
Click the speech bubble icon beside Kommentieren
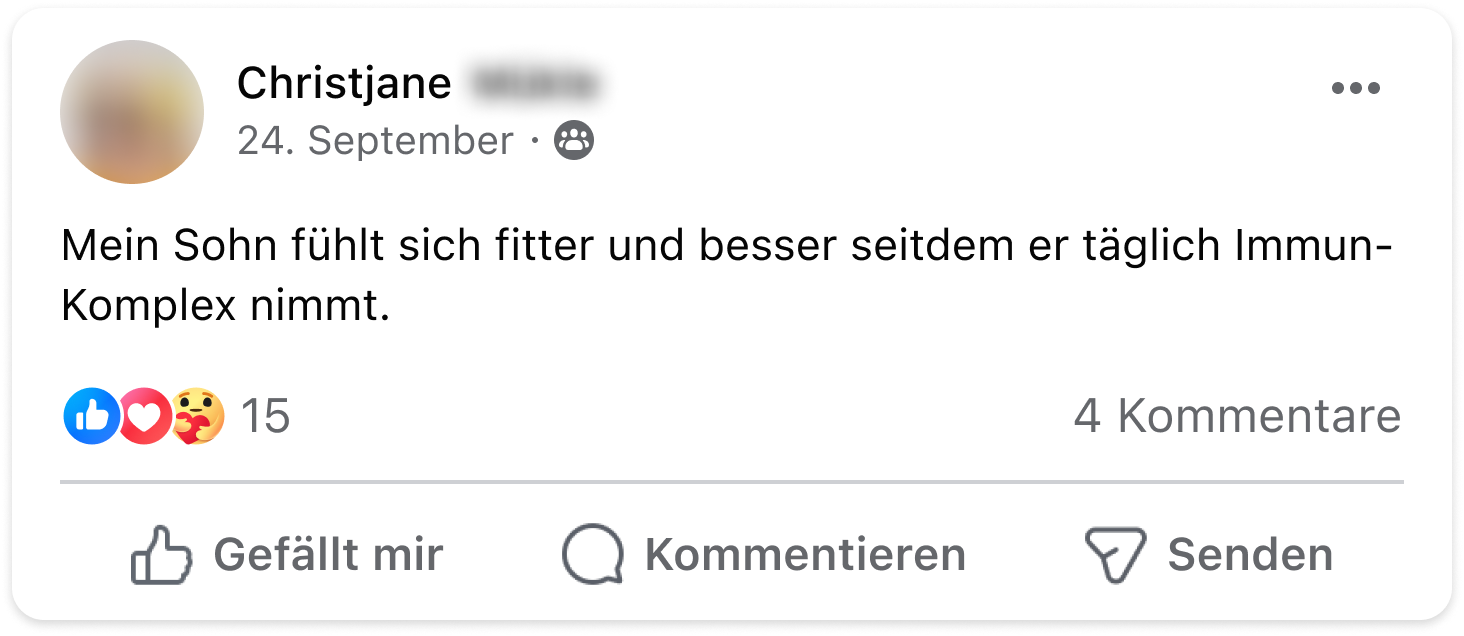(x=592, y=556)
